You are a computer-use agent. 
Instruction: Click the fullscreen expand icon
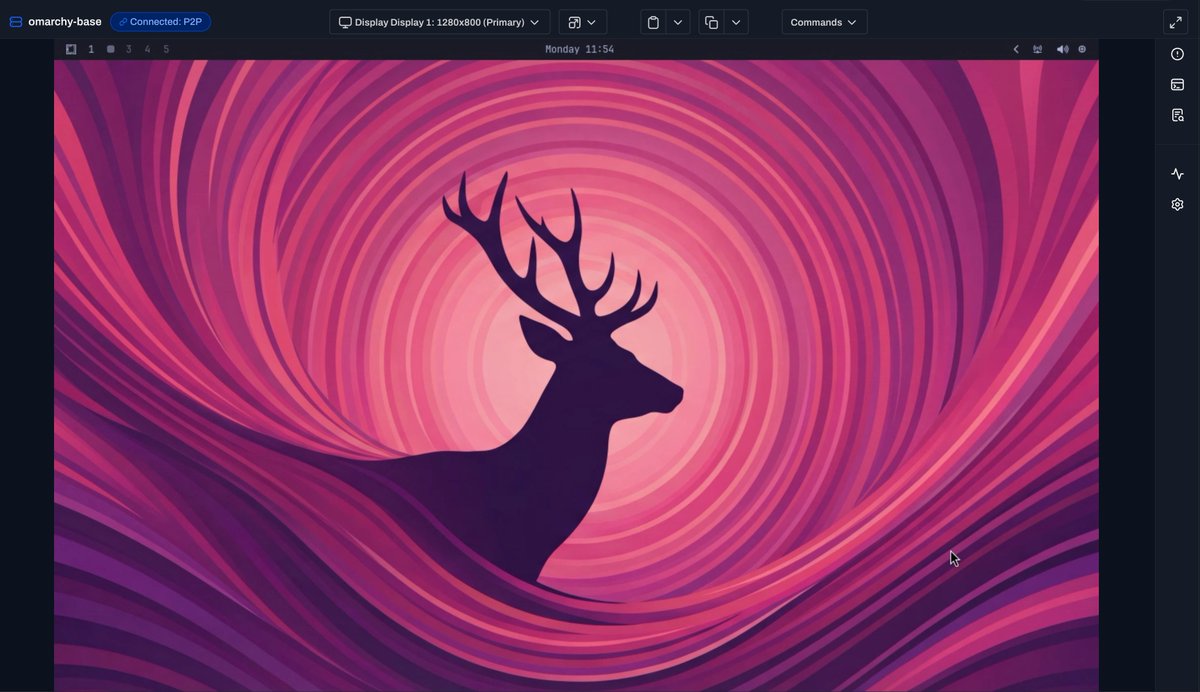[x=1176, y=22]
